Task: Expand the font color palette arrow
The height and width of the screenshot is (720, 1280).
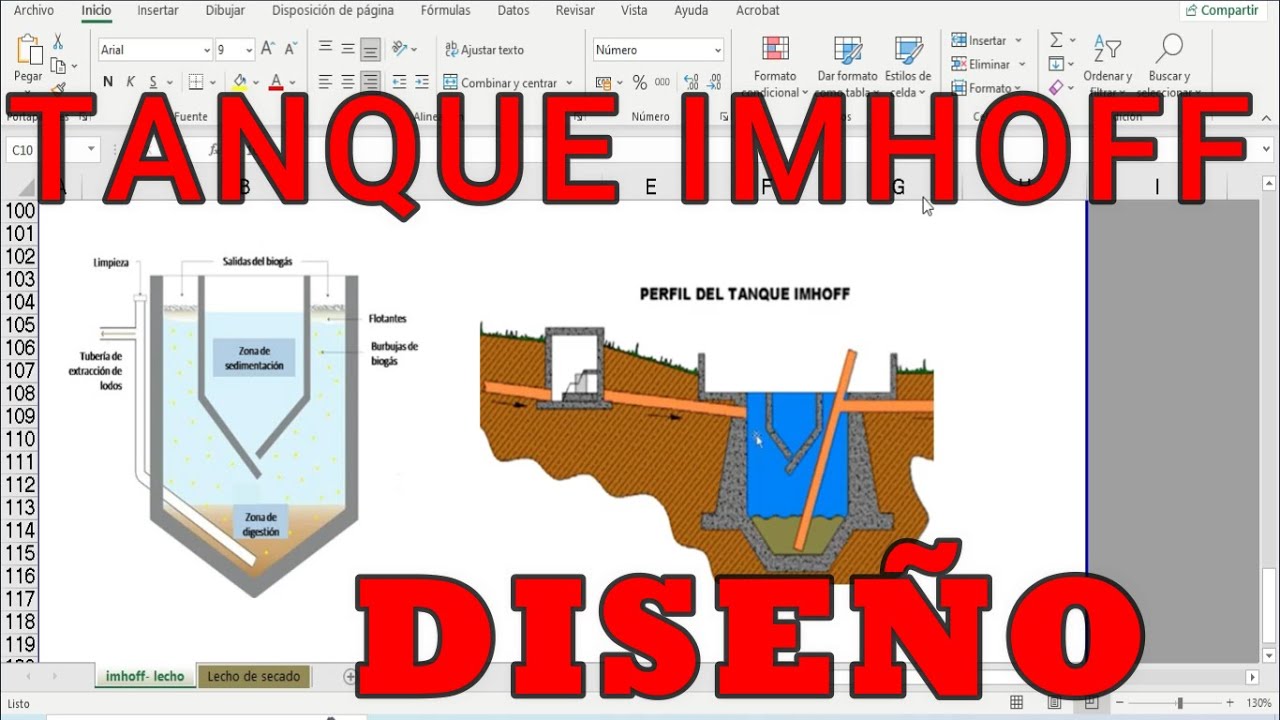Action: (x=291, y=82)
